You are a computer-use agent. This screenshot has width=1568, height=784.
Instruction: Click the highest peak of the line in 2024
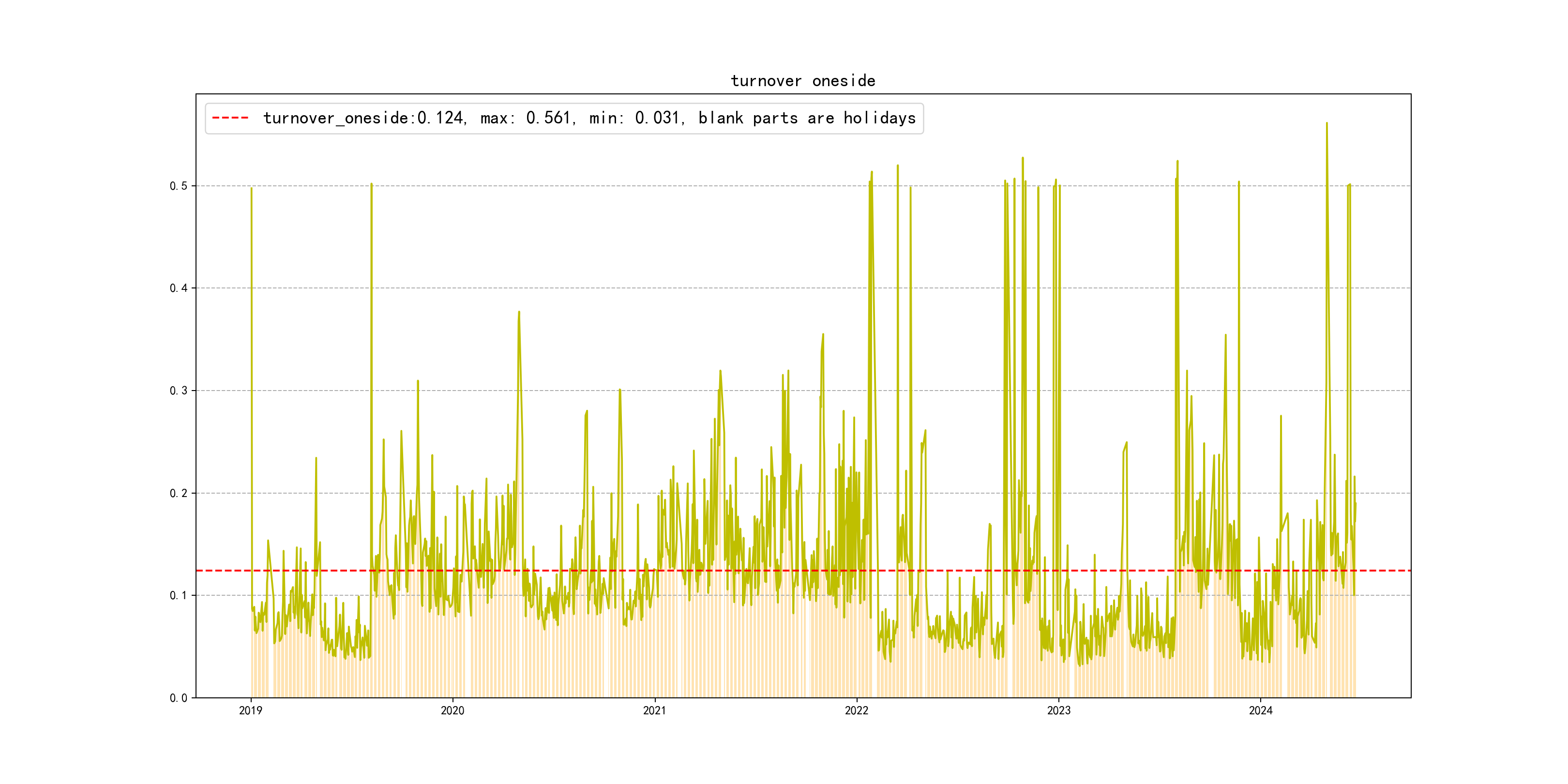coord(1327,123)
